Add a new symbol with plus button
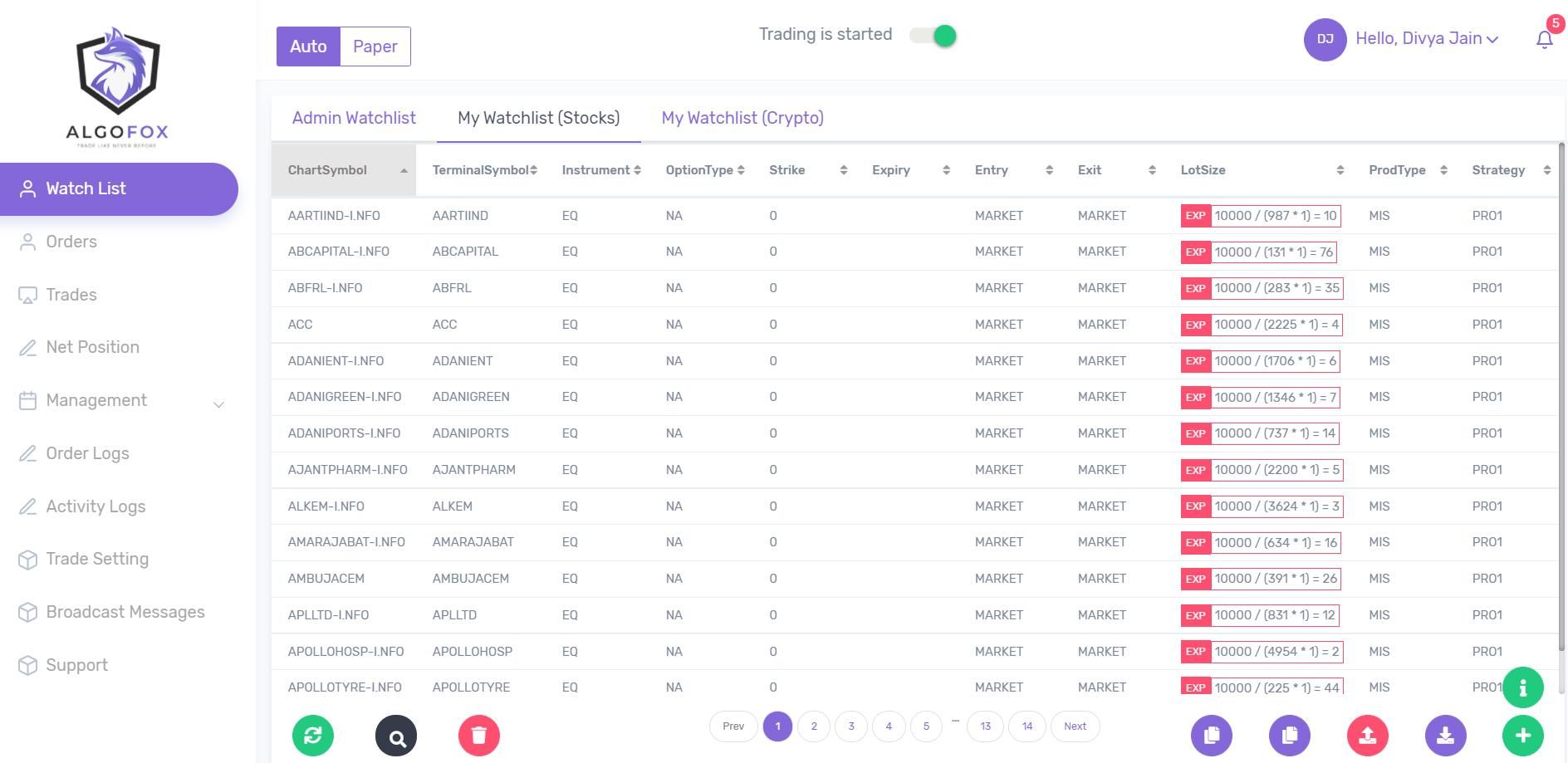 coord(1522,735)
